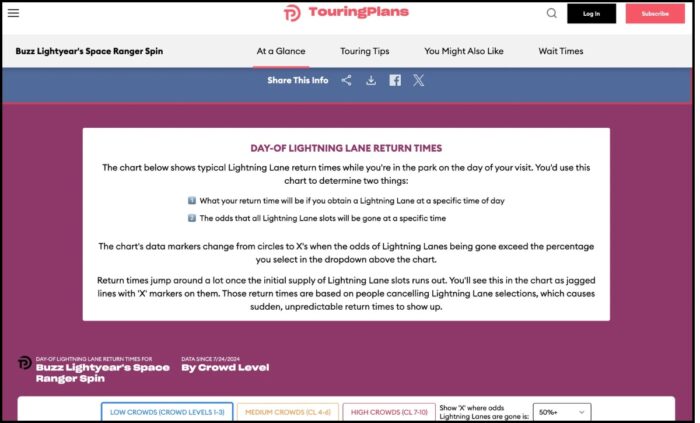Select High Crowds (CL 7-10)
This screenshot has height=423, width=700.
point(389,412)
